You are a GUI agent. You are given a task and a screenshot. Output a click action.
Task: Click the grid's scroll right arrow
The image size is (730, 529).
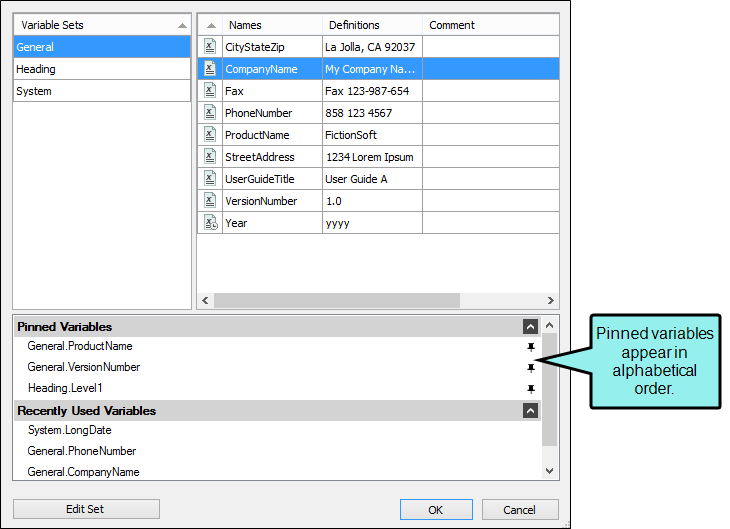551,300
